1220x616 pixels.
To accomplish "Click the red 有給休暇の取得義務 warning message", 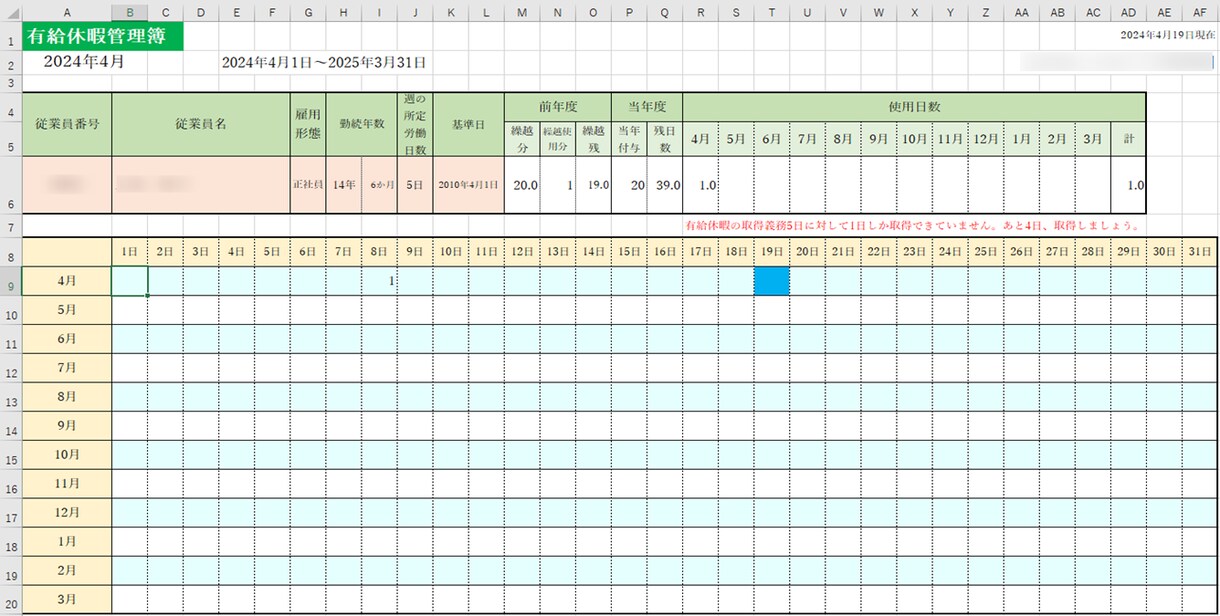I will 912,226.
